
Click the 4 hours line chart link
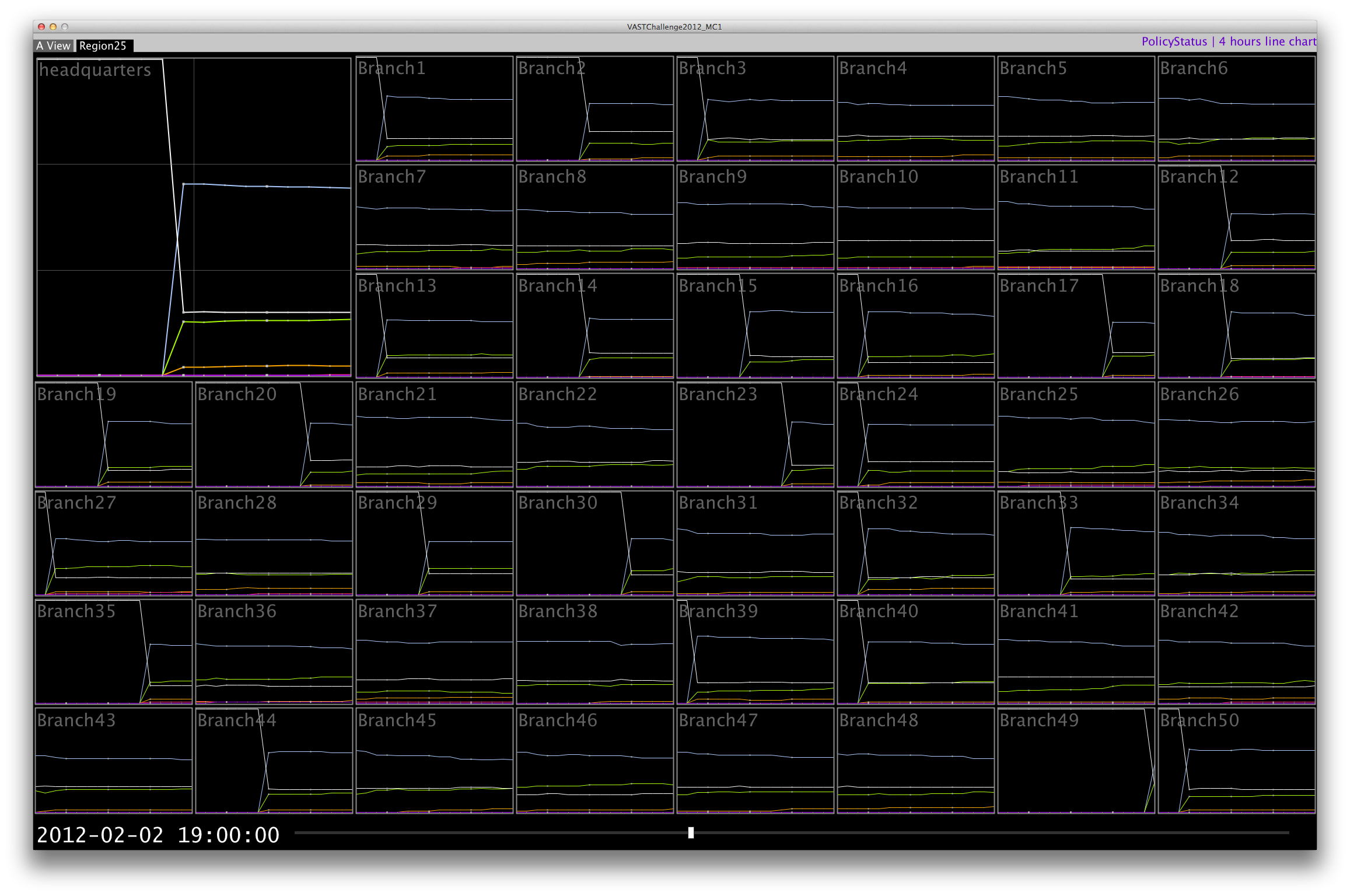click(1267, 41)
